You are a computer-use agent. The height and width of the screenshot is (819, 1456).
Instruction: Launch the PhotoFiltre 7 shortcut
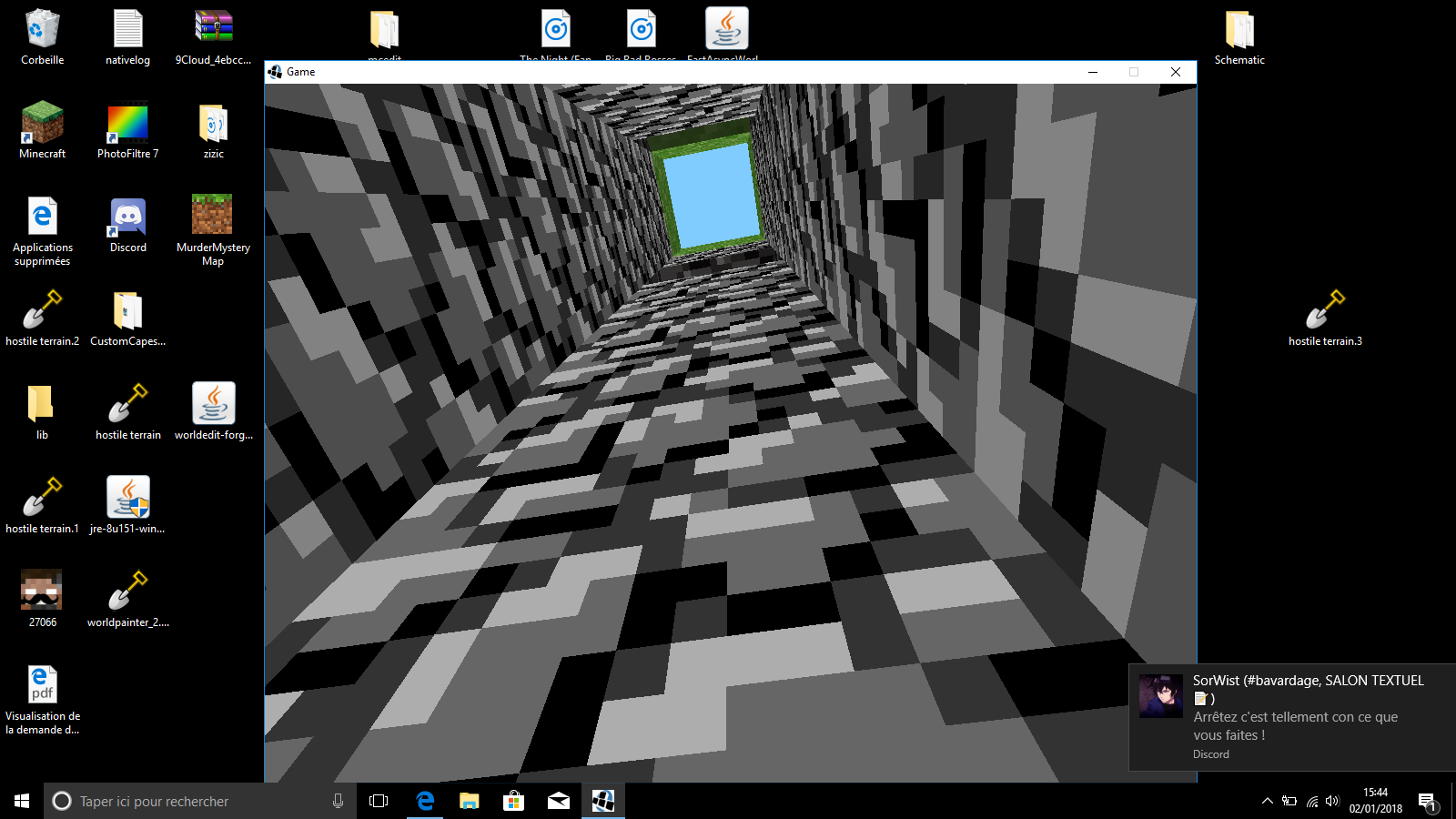tap(127, 123)
